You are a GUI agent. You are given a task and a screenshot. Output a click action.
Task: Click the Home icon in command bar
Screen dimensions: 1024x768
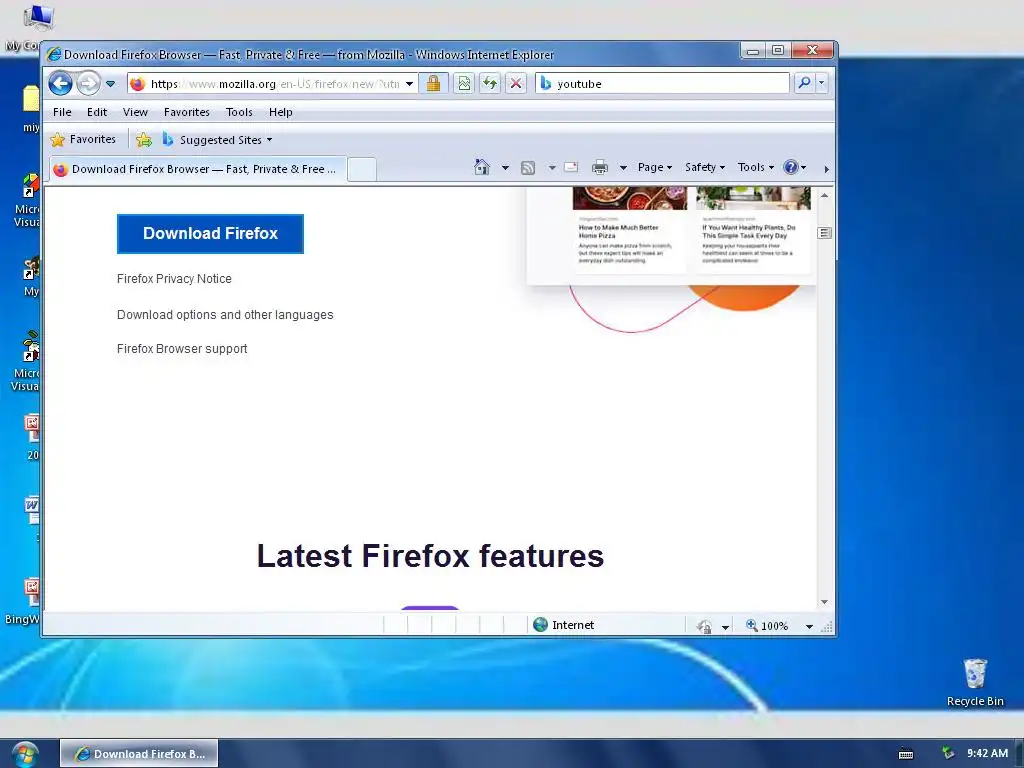(x=482, y=167)
